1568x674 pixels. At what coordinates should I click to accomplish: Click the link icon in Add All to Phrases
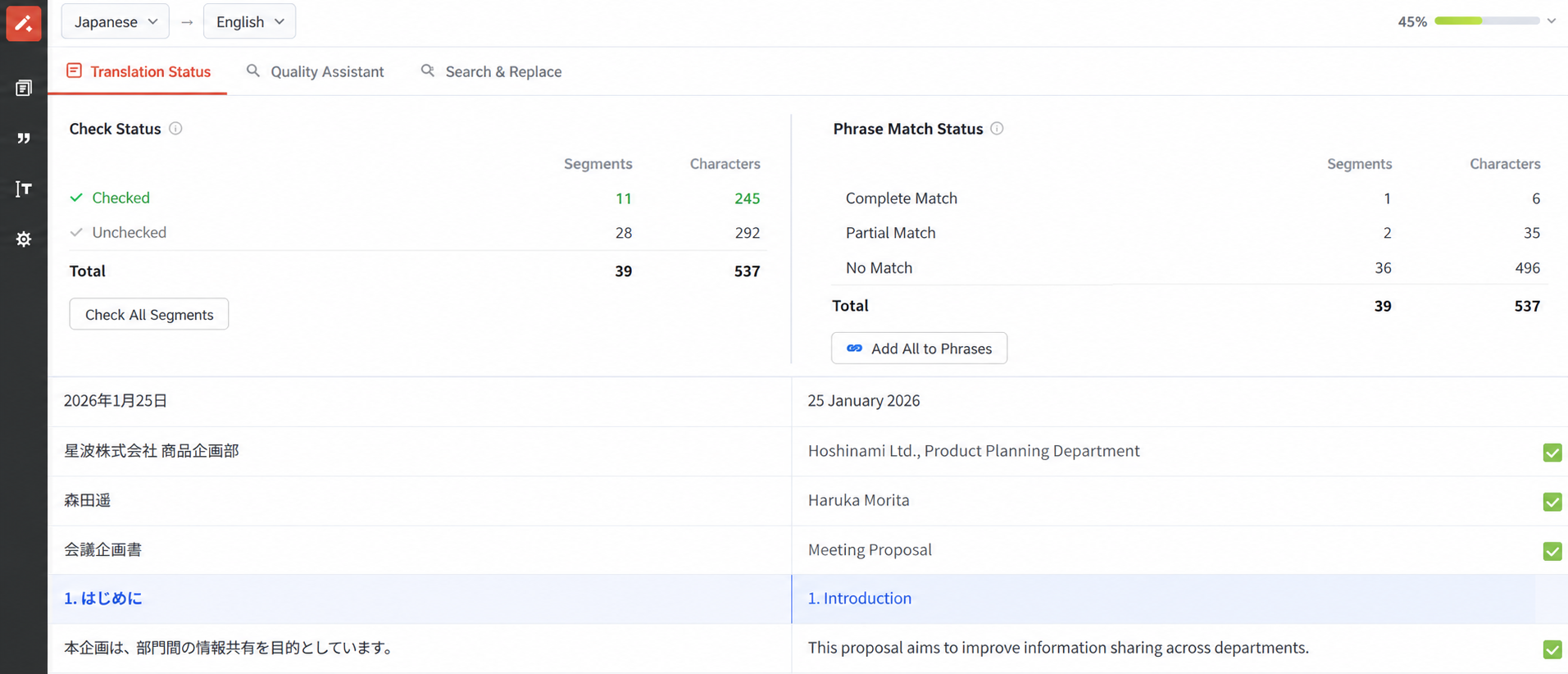coord(854,348)
